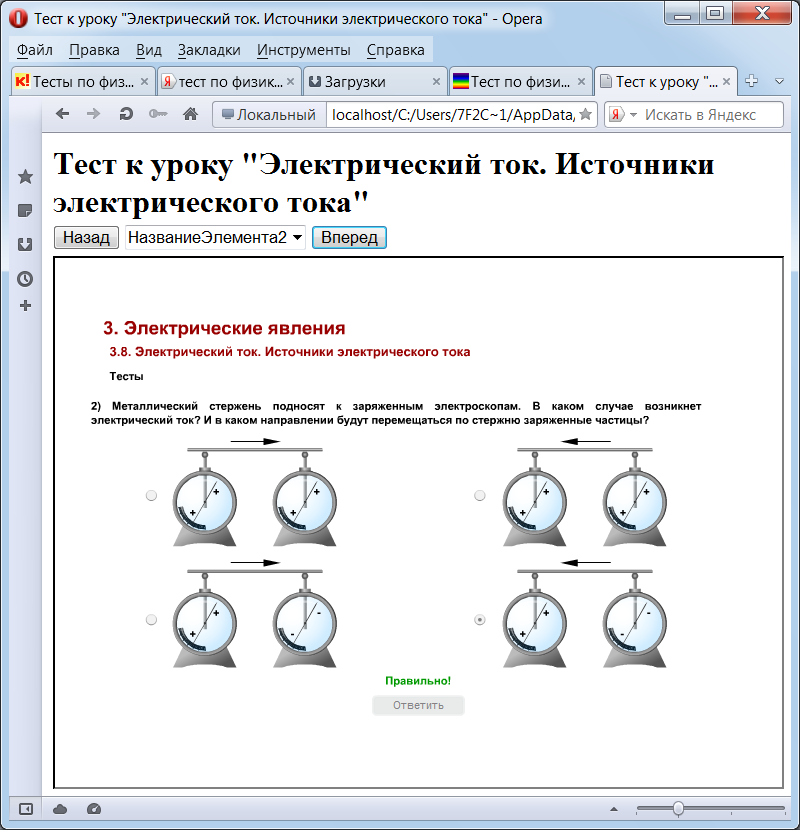Select bottom-left answer with right arrow
Image resolution: width=800 pixels, height=830 pixels.
[151, 619]
